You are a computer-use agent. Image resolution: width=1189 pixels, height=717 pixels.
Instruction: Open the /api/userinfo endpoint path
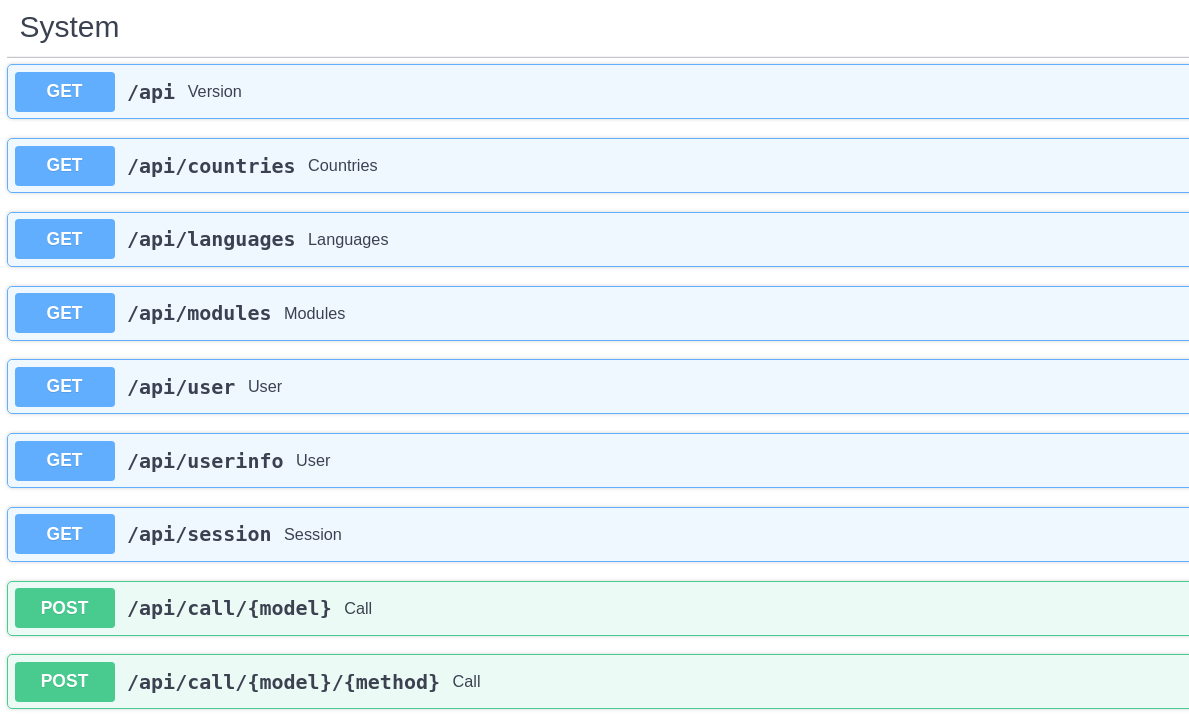tap(205, 461)
